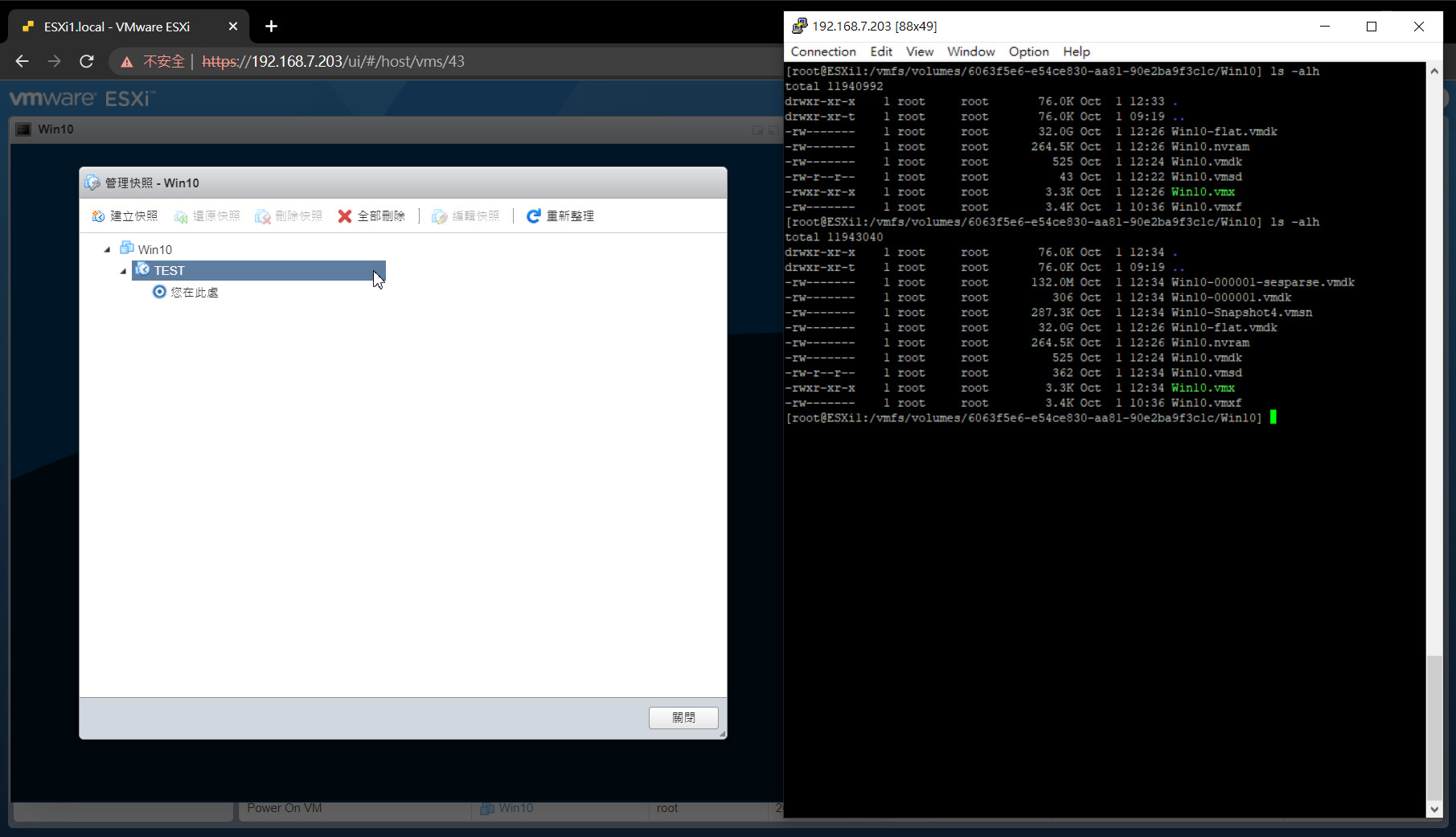Click the 重新整理 (Refresh) button
The height and width of the screenshot is (837, 1456).
pyautogui.click(x=560, y=216)
